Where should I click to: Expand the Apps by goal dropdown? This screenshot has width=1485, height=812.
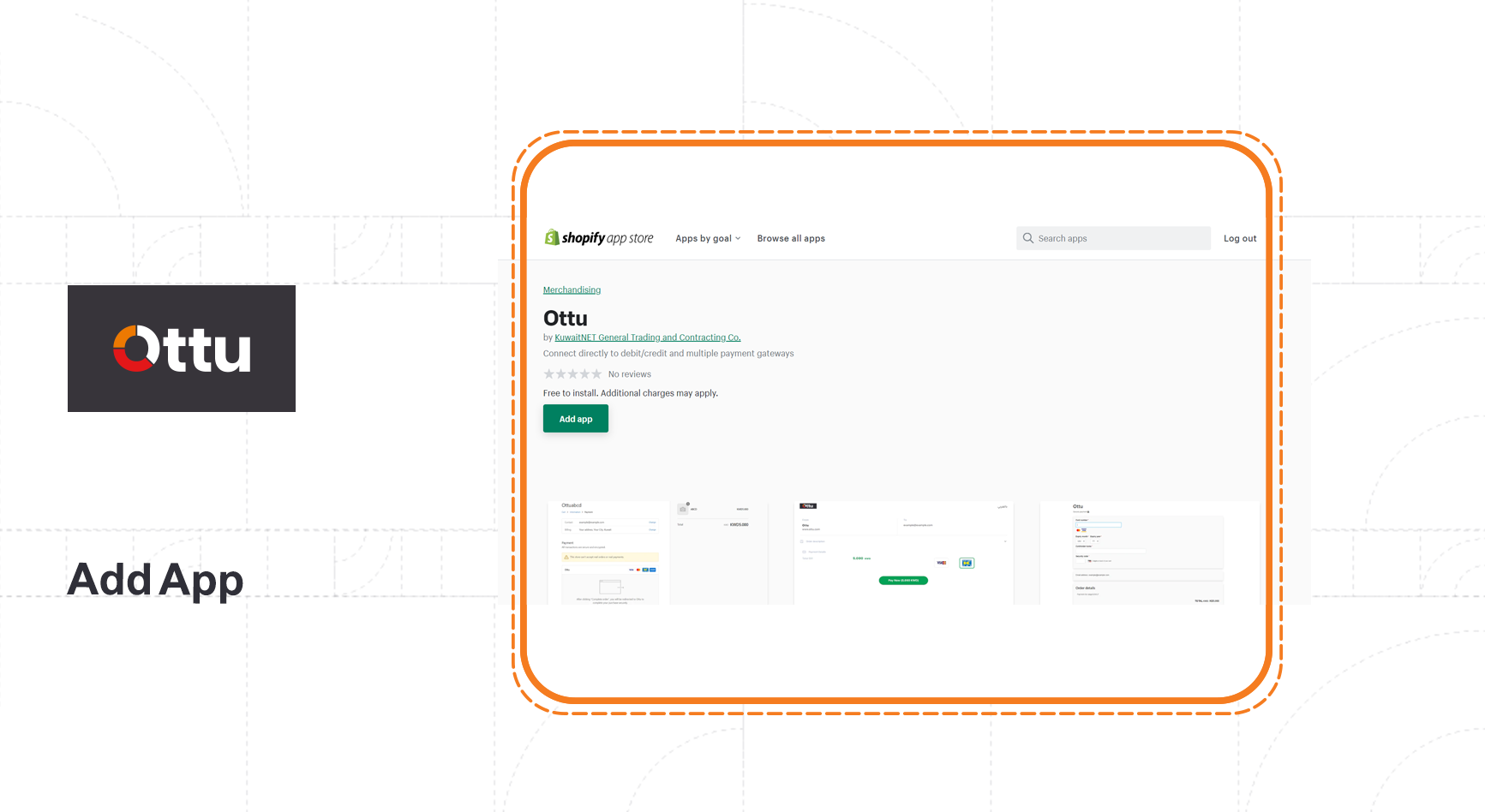(704, 239)
